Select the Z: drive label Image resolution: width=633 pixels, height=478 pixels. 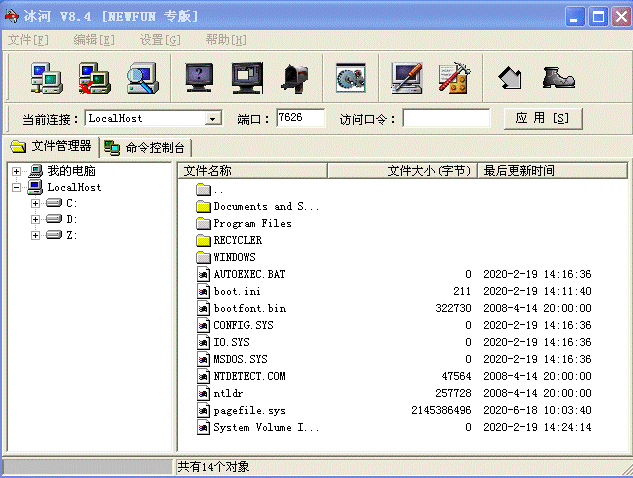71,235
